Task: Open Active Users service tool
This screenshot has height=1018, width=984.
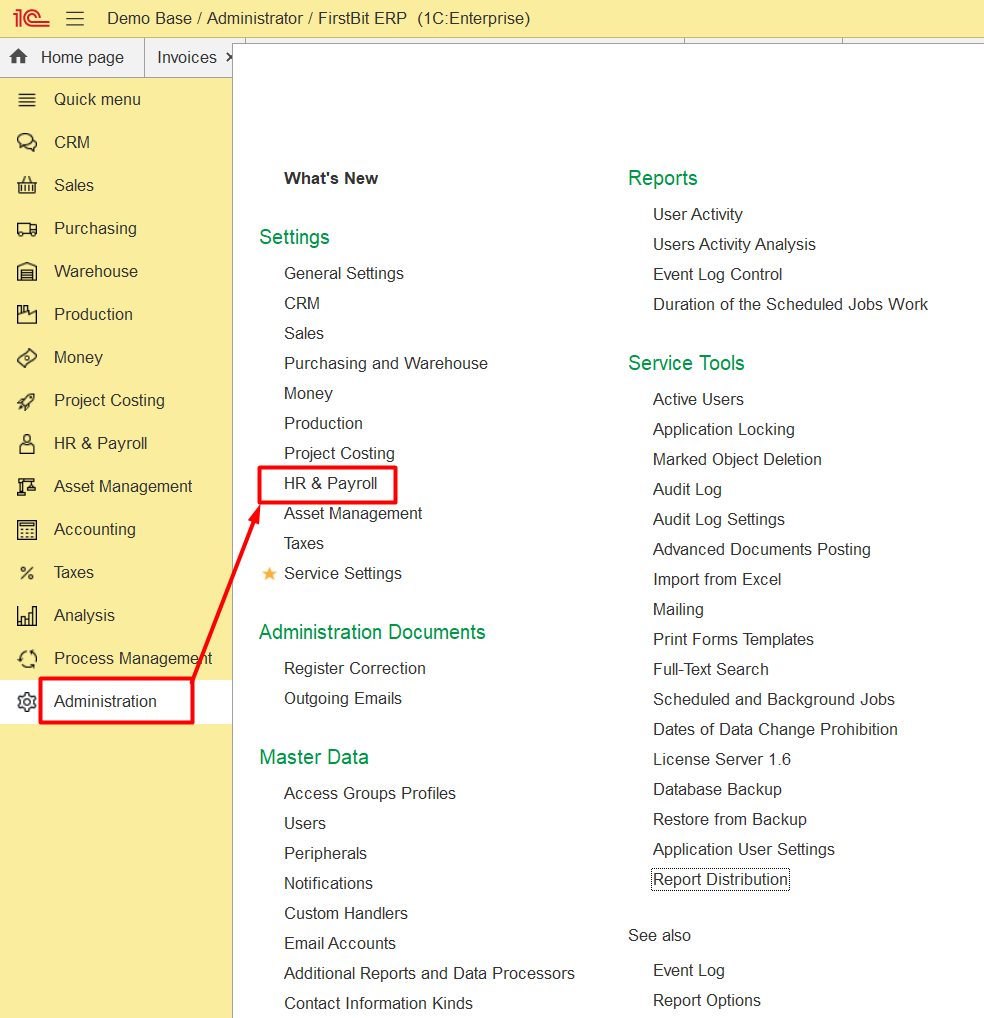Action: 698,399
